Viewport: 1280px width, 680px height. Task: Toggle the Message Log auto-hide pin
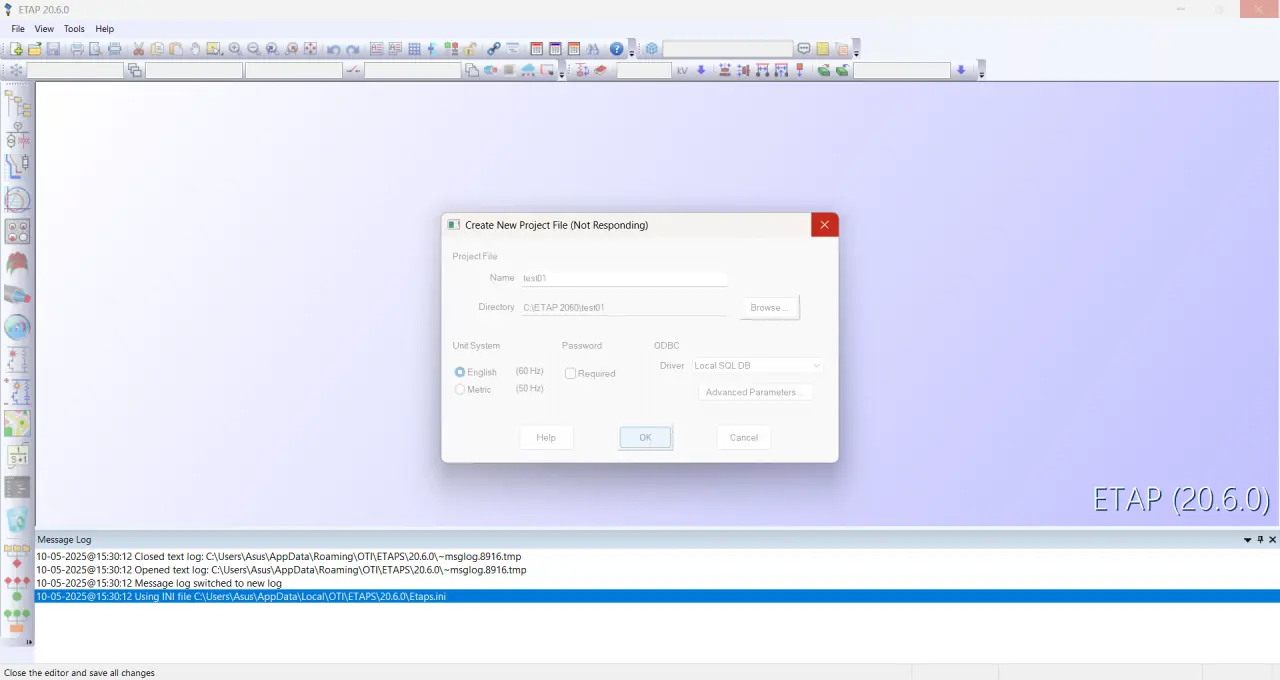tap(1260, 539)
